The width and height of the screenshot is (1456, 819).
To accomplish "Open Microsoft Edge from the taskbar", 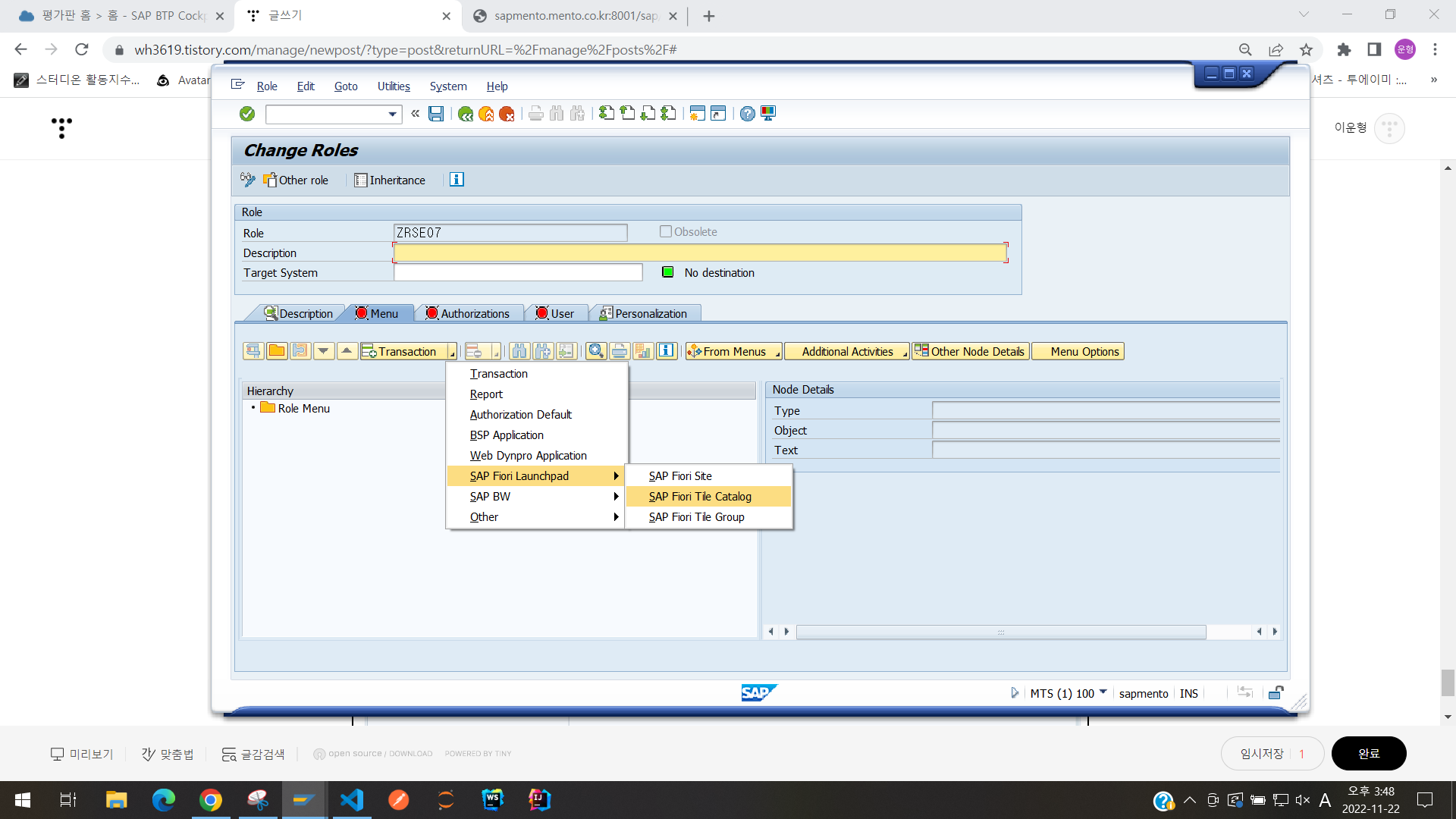I will [163, 800].
